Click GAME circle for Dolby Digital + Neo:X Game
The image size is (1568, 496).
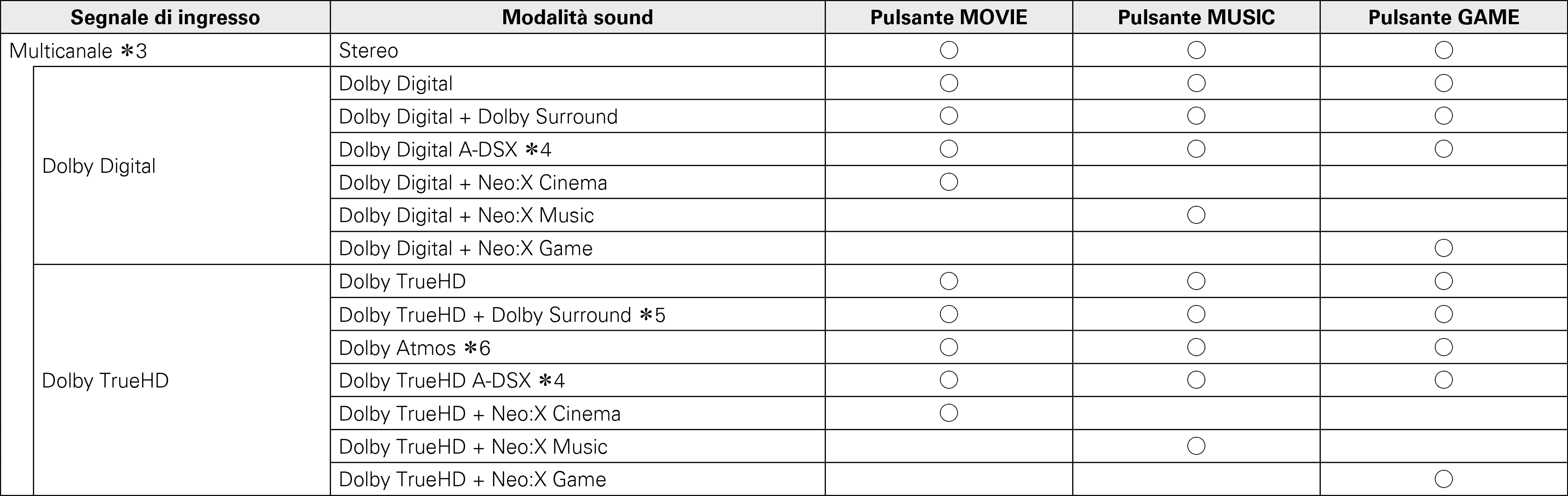tap(1443, 248)
